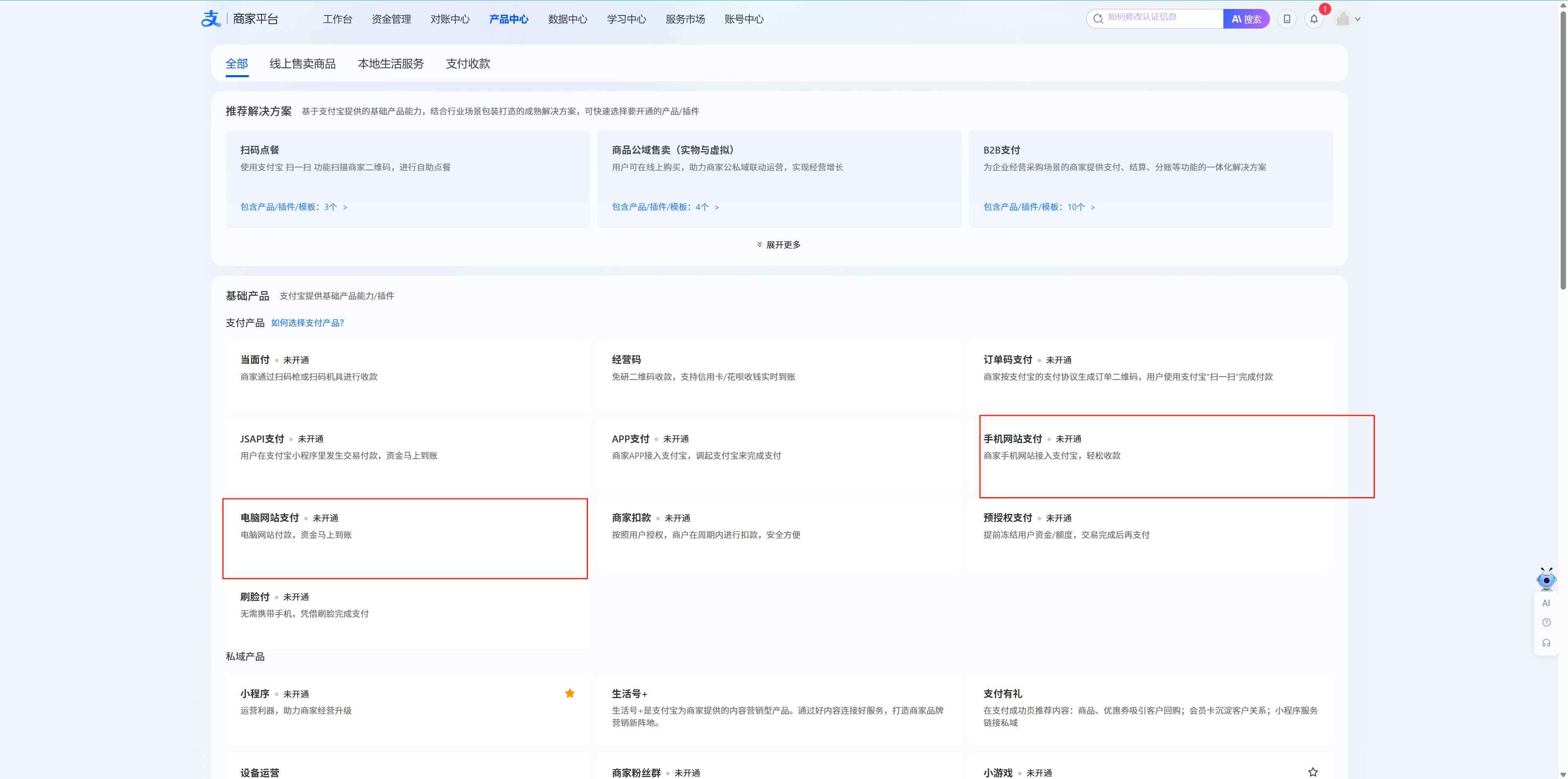
Task: Open 商品公域售卖 包含产品 4个 link
Action: point(665,207)
